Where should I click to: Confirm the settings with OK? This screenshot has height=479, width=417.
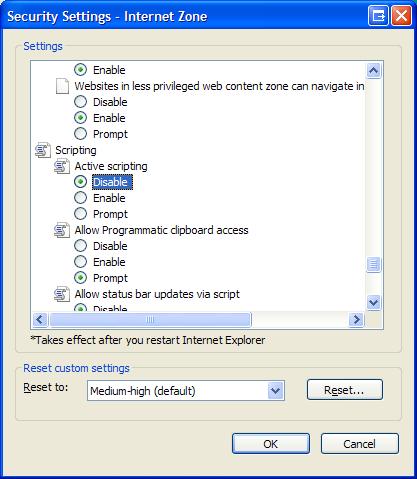point(271,444)
